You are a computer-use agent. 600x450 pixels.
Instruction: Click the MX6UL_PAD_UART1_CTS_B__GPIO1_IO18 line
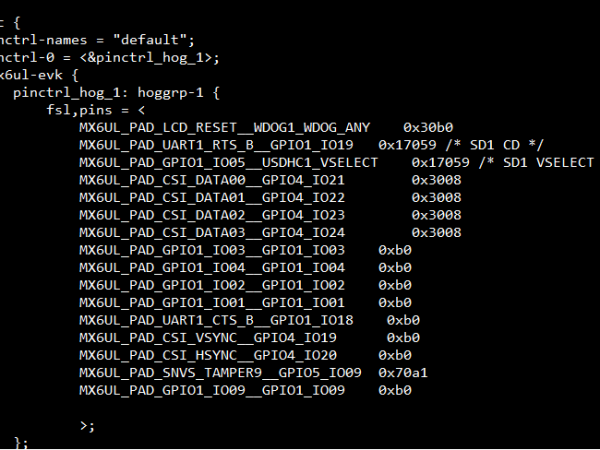[x=216, y=320]
